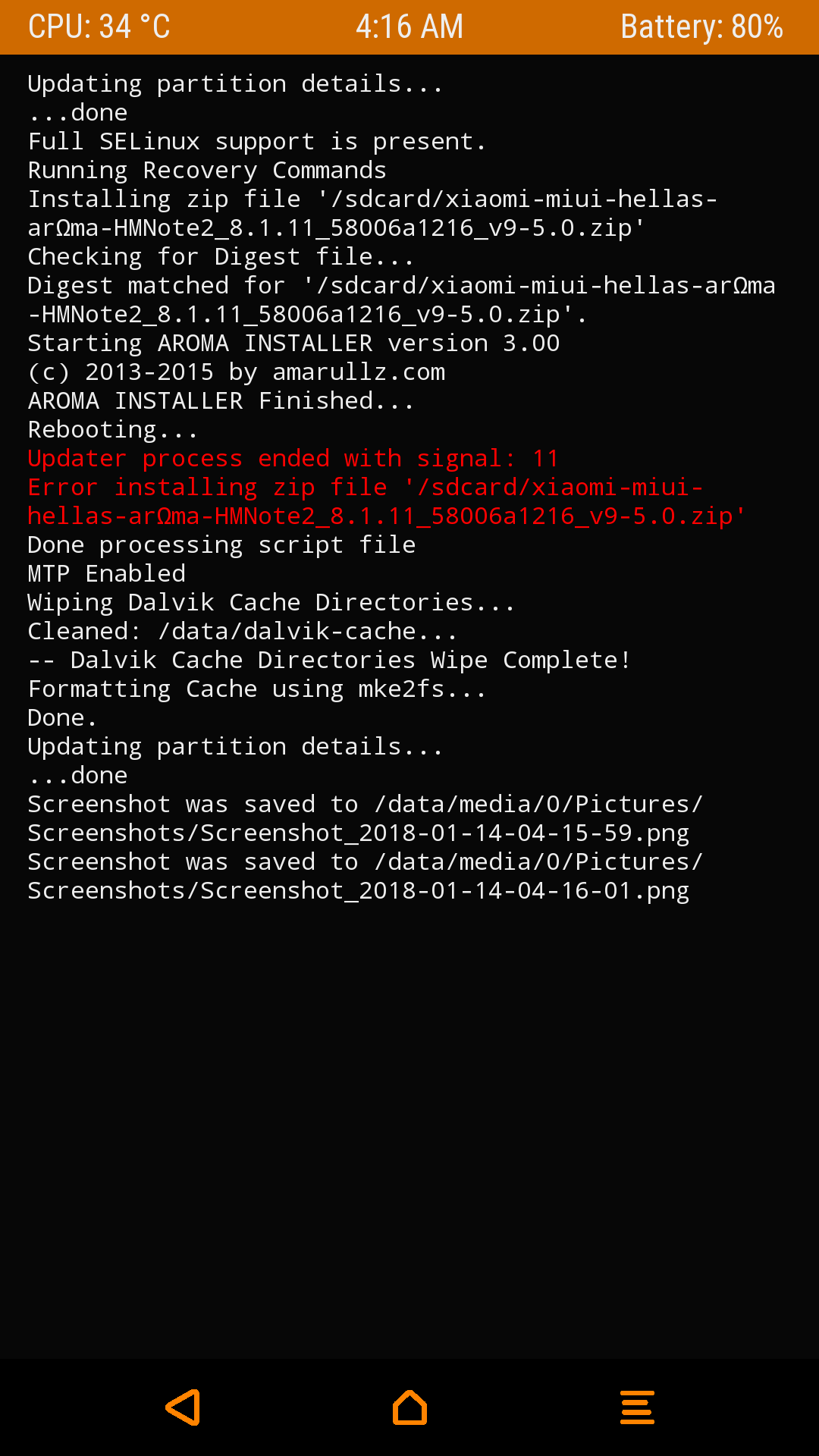Tap the orange back arrow icon

point(183,1407)
